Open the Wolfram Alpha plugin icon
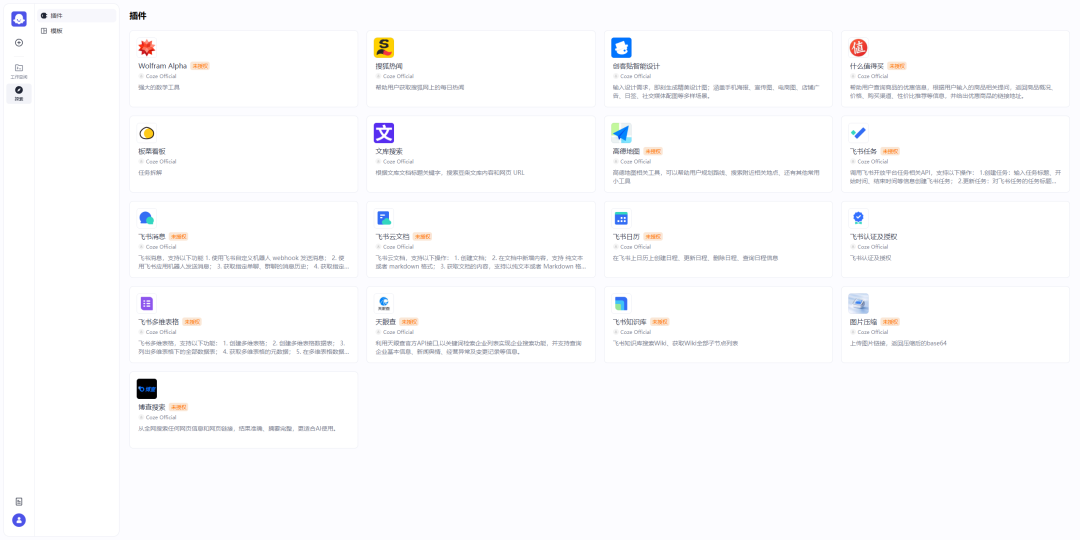 click(x=147, y=48)
